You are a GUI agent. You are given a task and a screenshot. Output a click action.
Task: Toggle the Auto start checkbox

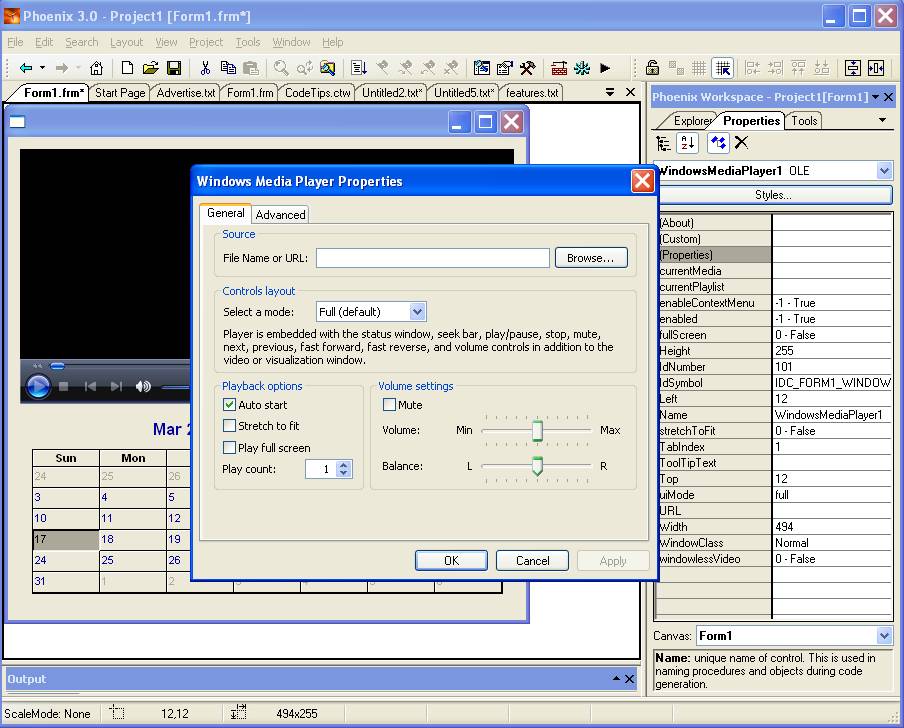(x=229, y=405)
